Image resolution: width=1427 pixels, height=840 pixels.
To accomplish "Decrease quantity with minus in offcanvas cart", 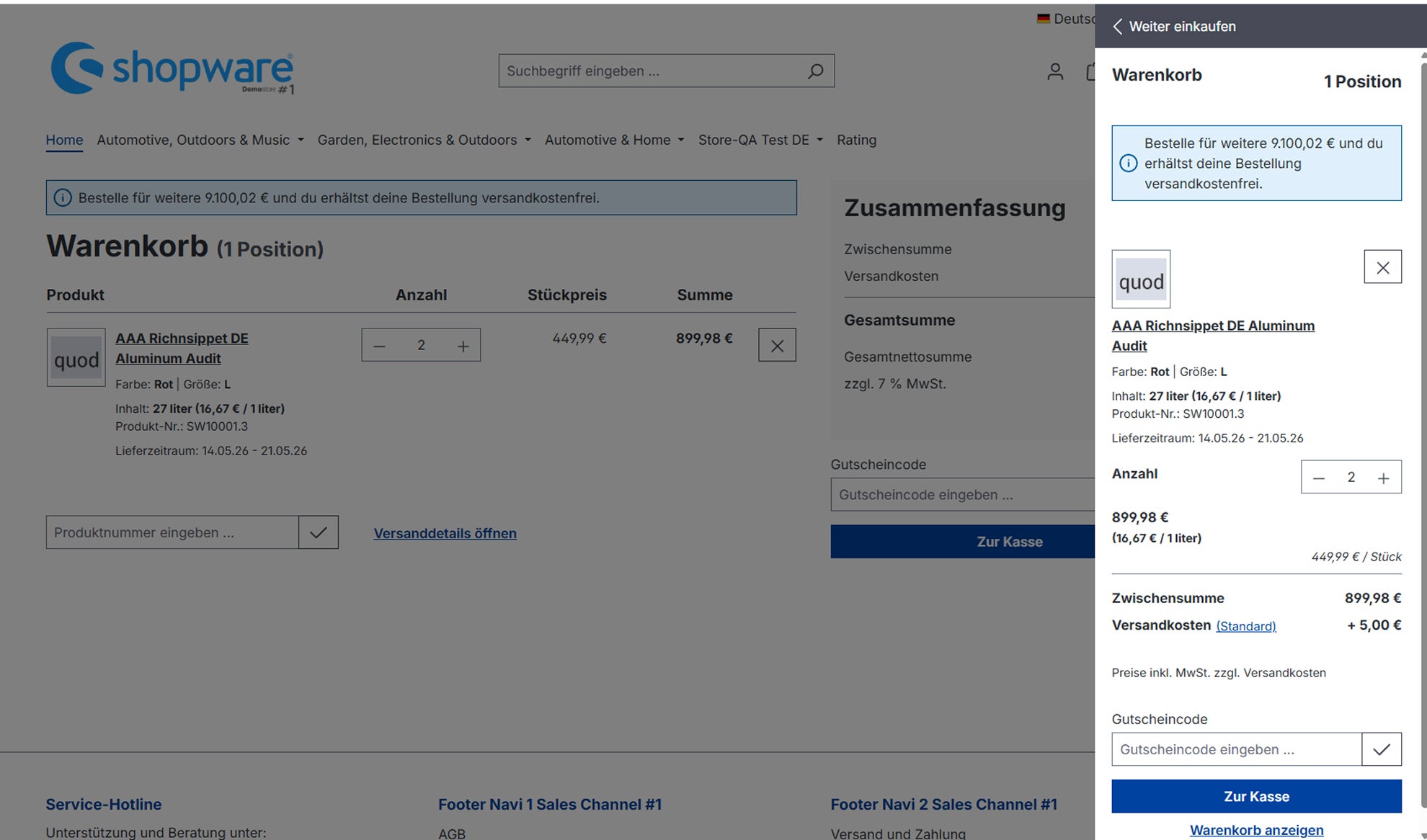I will (1318, 478).
